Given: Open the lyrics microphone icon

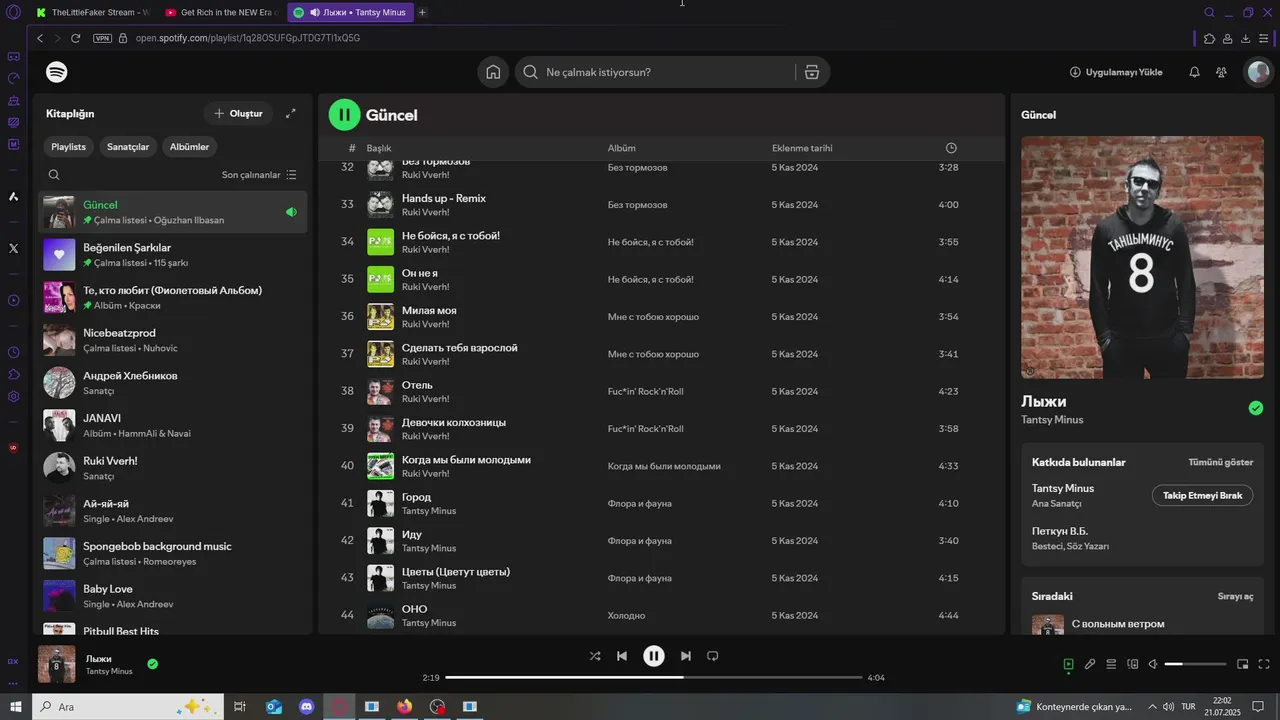Looking at the screenshot, I should point(1090,664).
